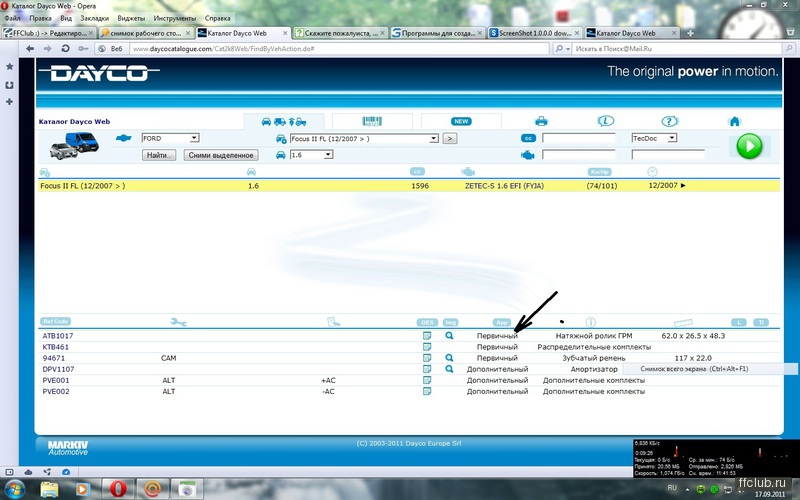800x500 pixels.
Task: Open the 1.6 engine dropdown
Action: tap(312, 155)
